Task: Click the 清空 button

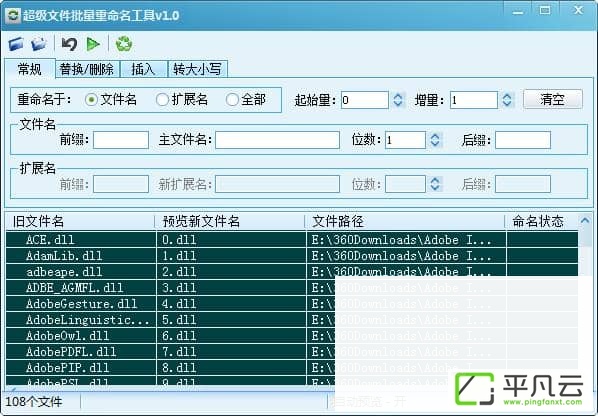Action: pos(553,100)
